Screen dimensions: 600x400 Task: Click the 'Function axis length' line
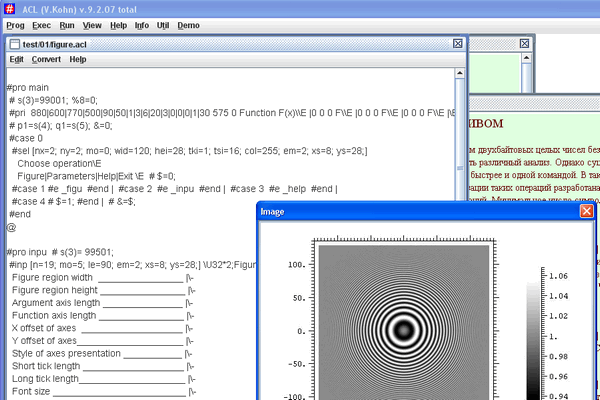click(x=103, y=315)
